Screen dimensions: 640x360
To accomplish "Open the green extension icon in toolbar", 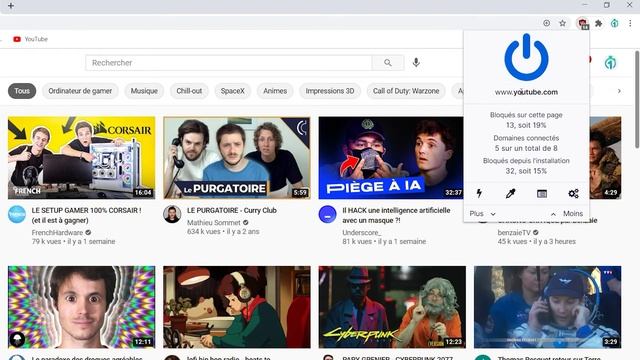I will point(614,23).
